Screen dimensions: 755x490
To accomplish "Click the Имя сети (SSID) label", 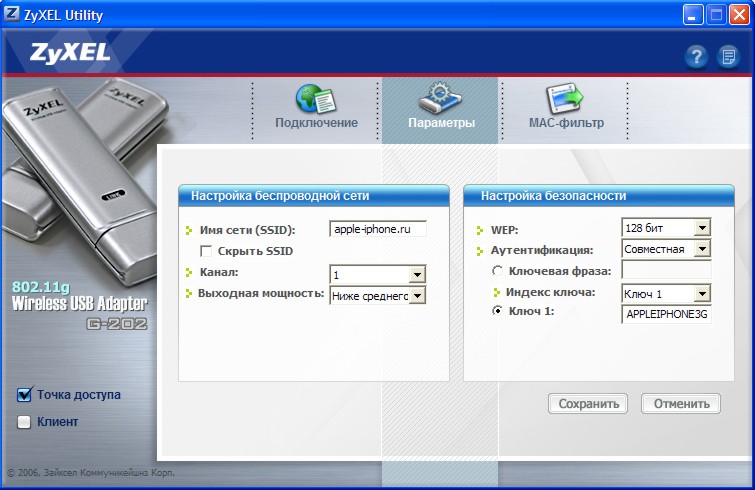I will 247,230.
